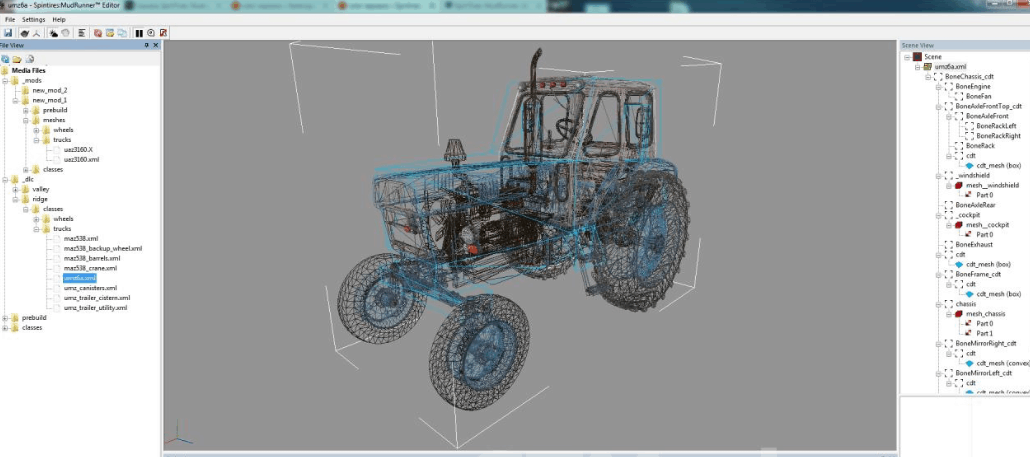Collapse the BoneChassis_cdt node in Scene View
Viewport: 1030px width, 457px height.
click(928, 76)
